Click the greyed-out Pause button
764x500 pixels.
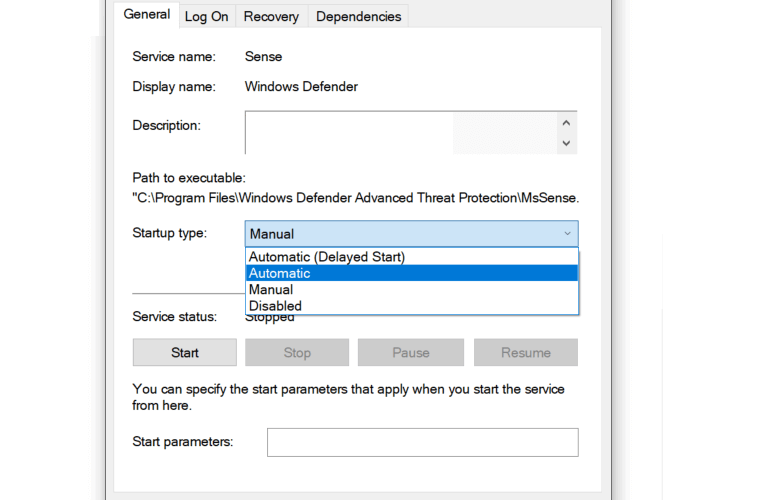coord(411,352)
